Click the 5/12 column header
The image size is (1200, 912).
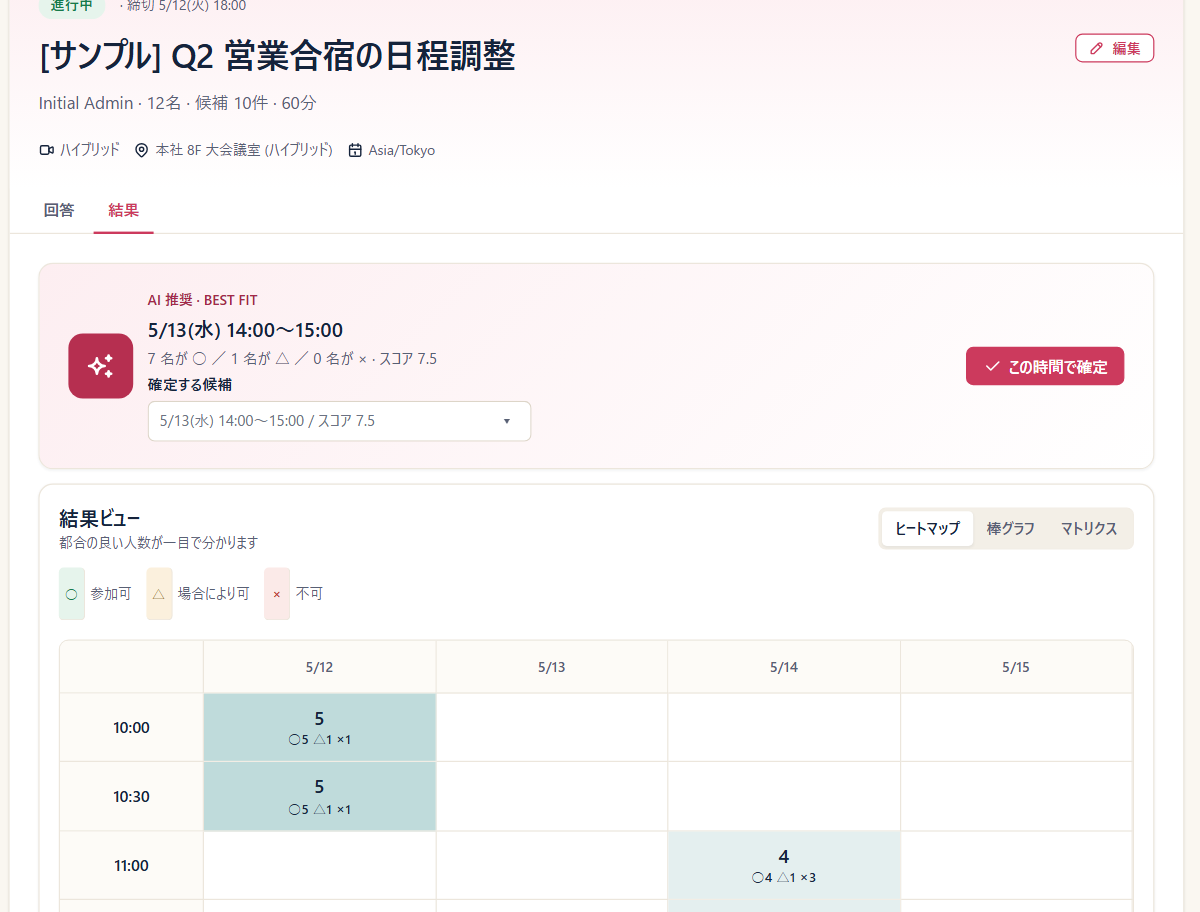(x=320, y=667)
